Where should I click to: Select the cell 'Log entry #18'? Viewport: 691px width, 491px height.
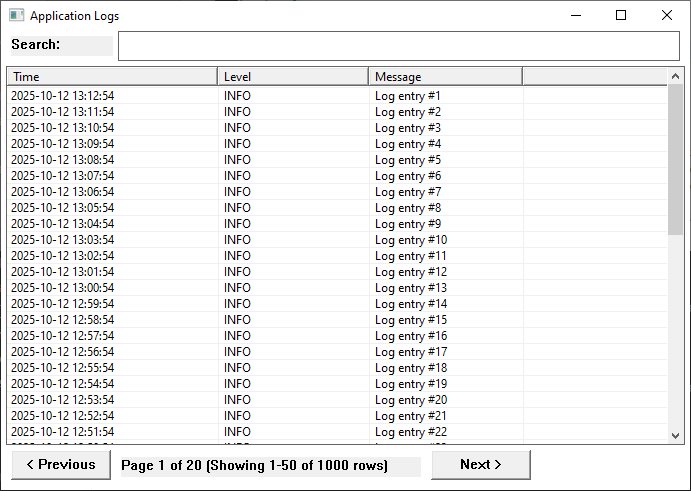click(411, 368)
